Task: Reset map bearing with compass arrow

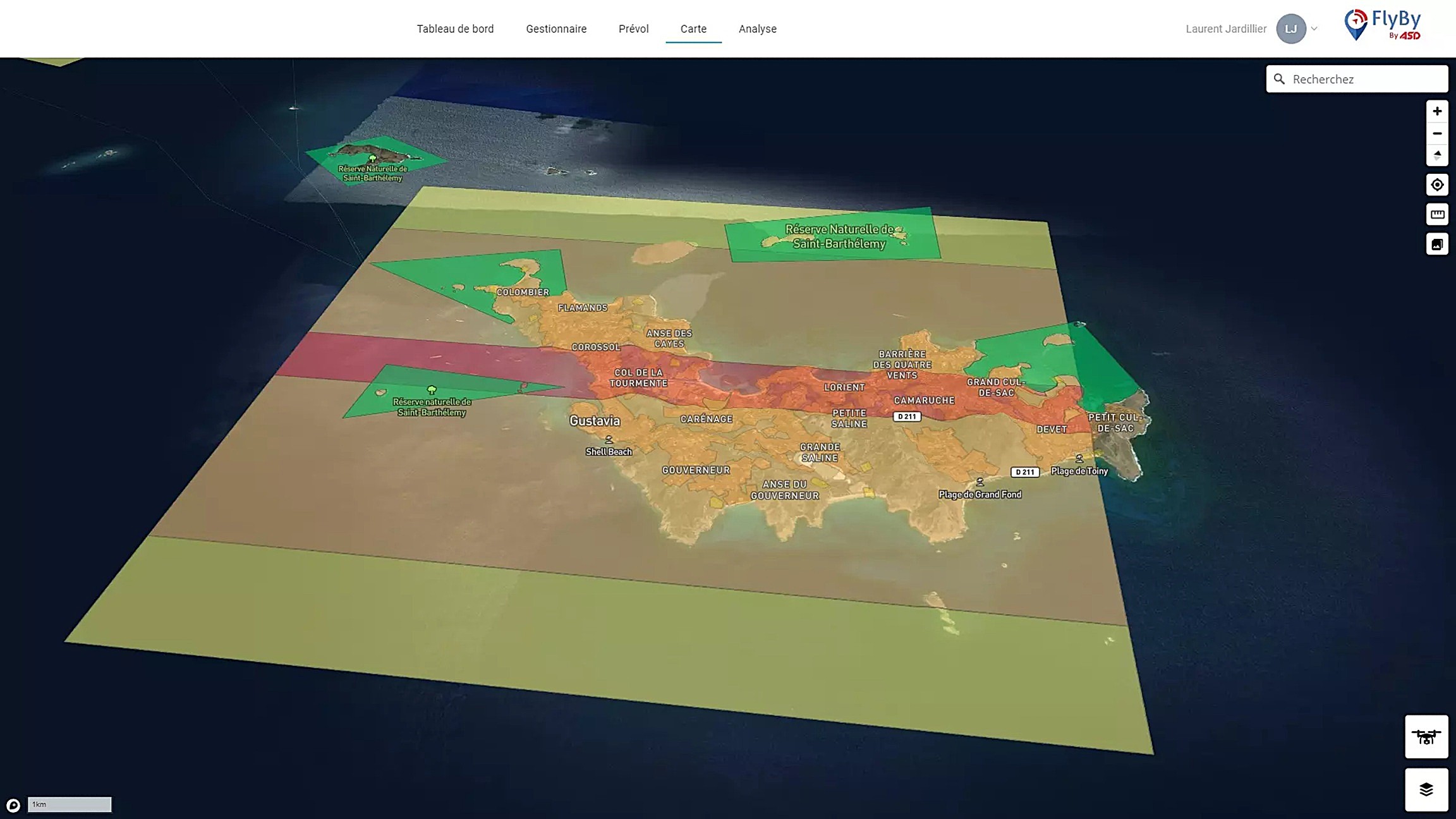Action: pyautogui.click(x=1437, y=155)
